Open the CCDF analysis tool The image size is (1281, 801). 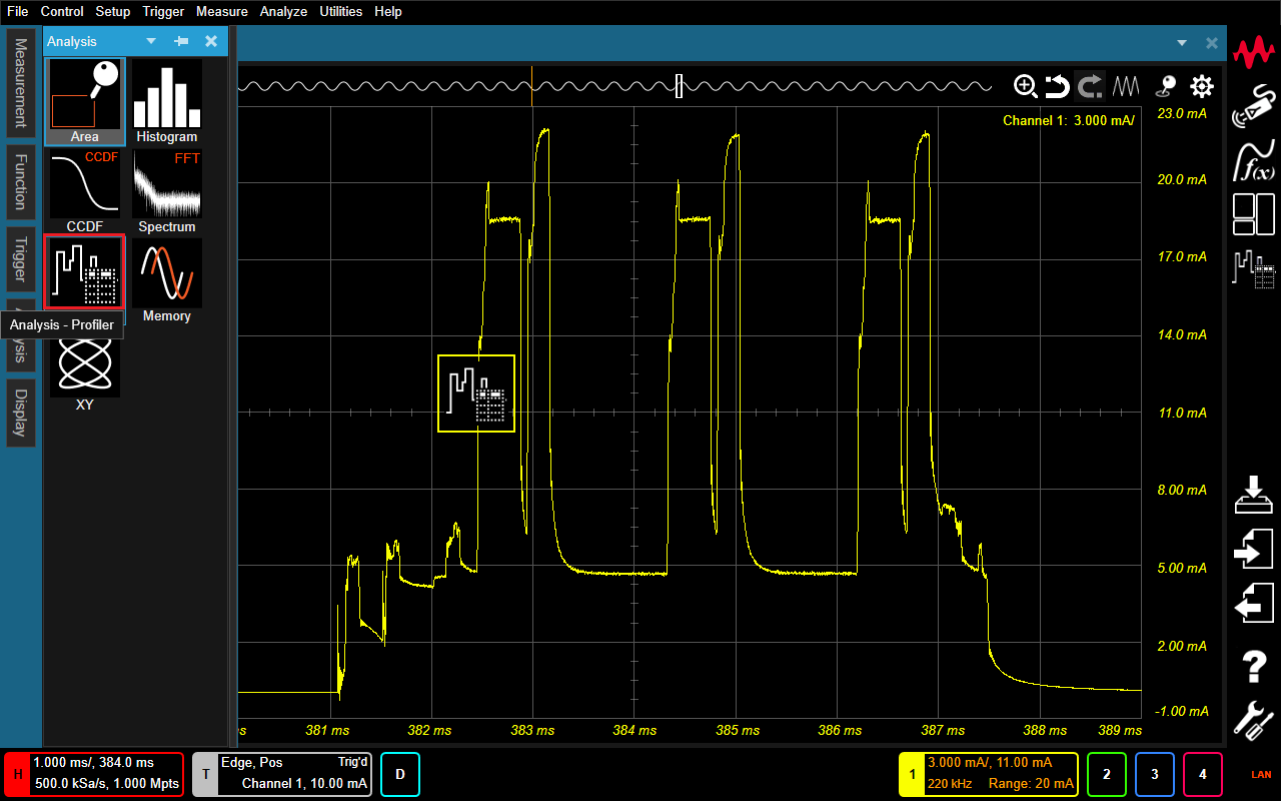85,190
